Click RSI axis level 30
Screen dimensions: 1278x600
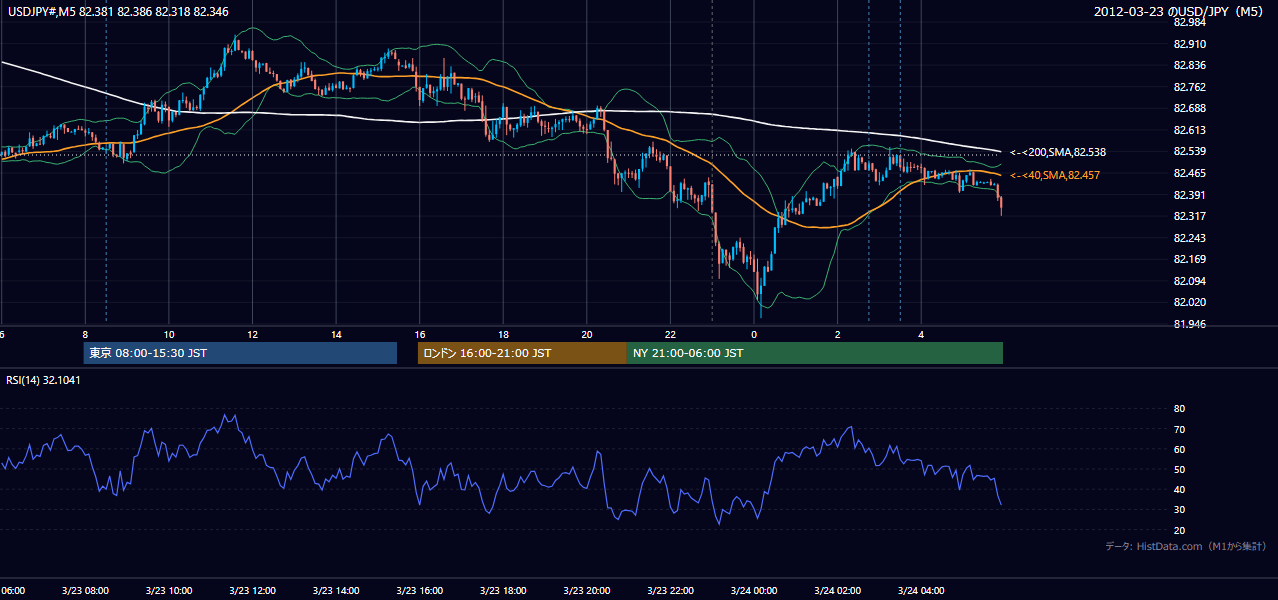pyautogui.click(x=1179, y=510)
